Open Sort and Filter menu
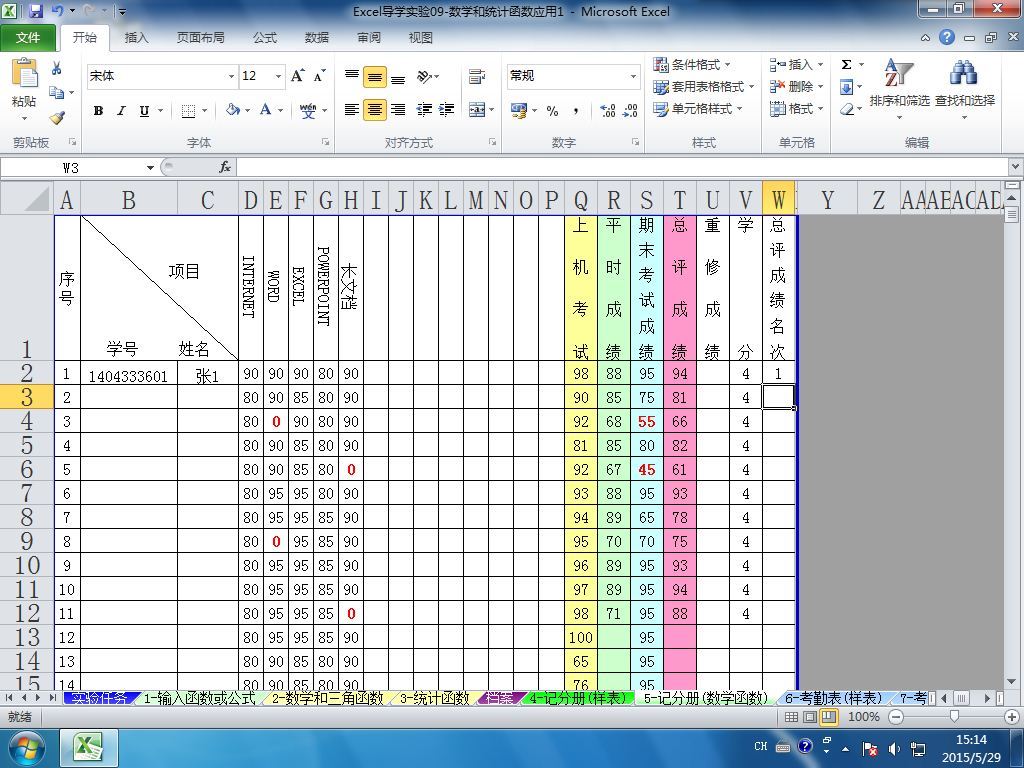The width and height of the screenshot is (1024, 768). pos(899,88)
